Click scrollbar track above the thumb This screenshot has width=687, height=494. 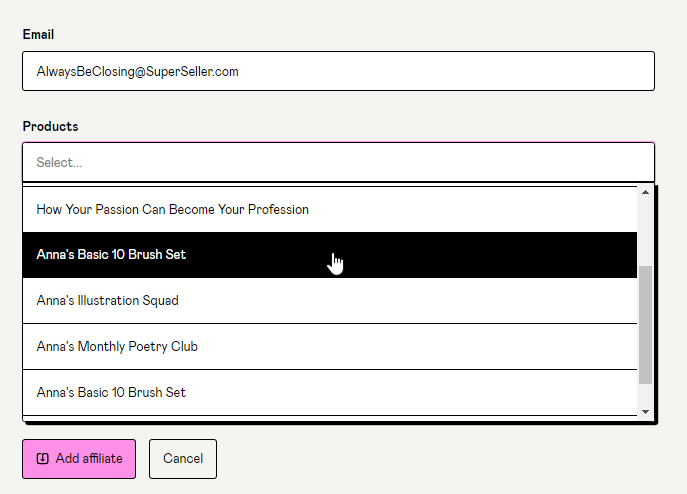pos(645,232)
